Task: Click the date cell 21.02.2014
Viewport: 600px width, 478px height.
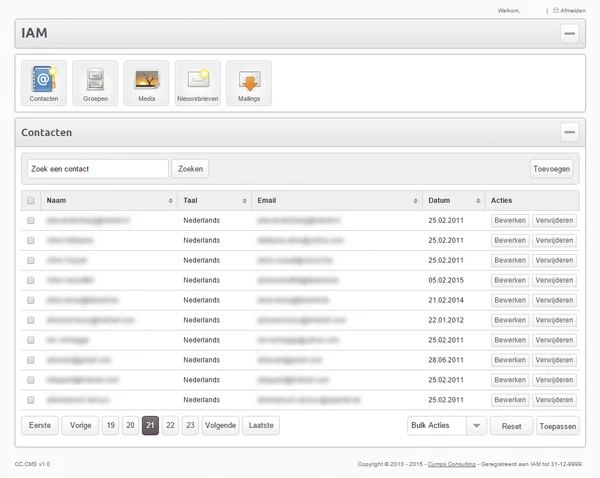Action: click(x=446, y=300)
